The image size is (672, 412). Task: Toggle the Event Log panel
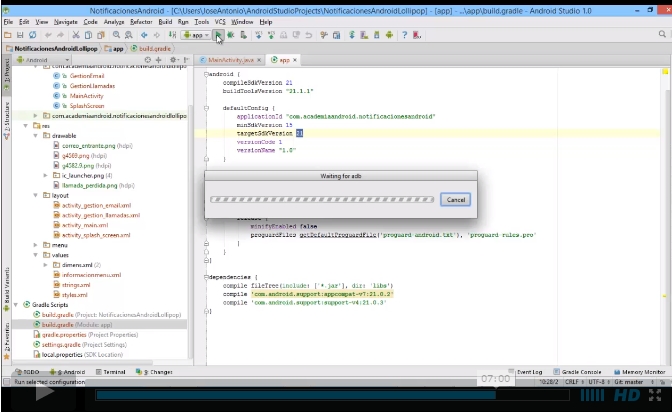pos(525,372)
